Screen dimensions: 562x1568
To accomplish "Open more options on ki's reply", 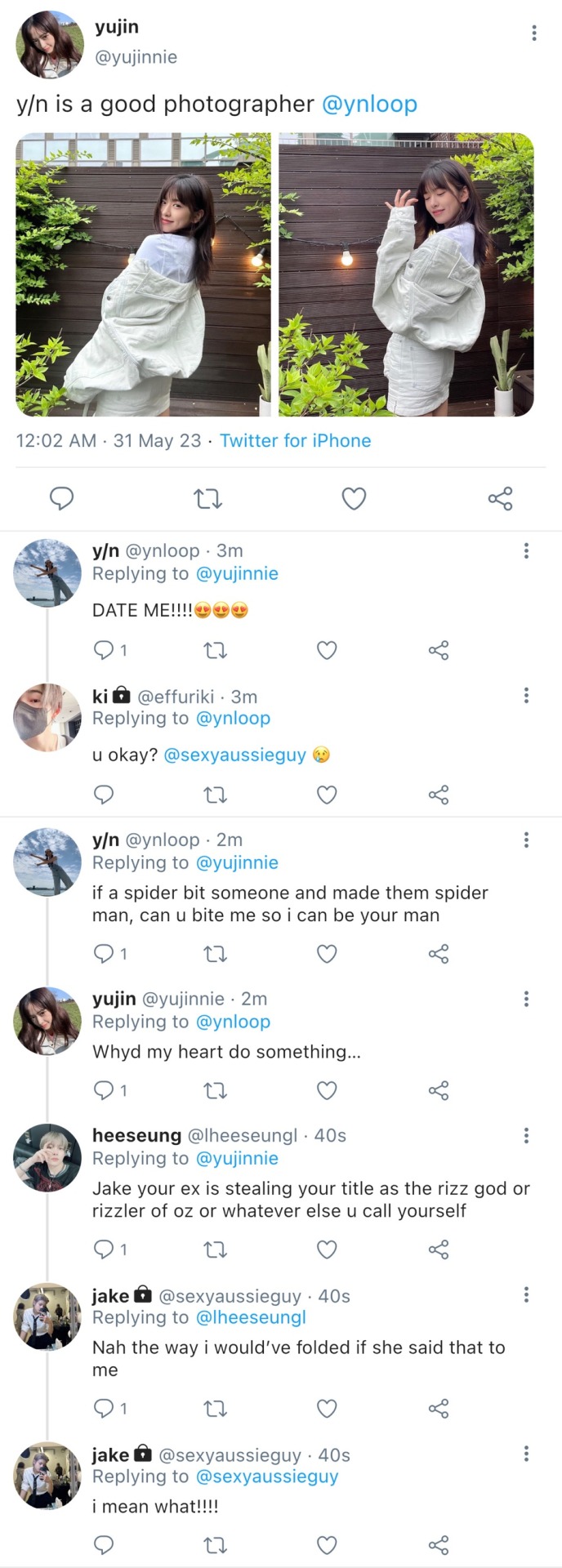I will coord(526,696).
